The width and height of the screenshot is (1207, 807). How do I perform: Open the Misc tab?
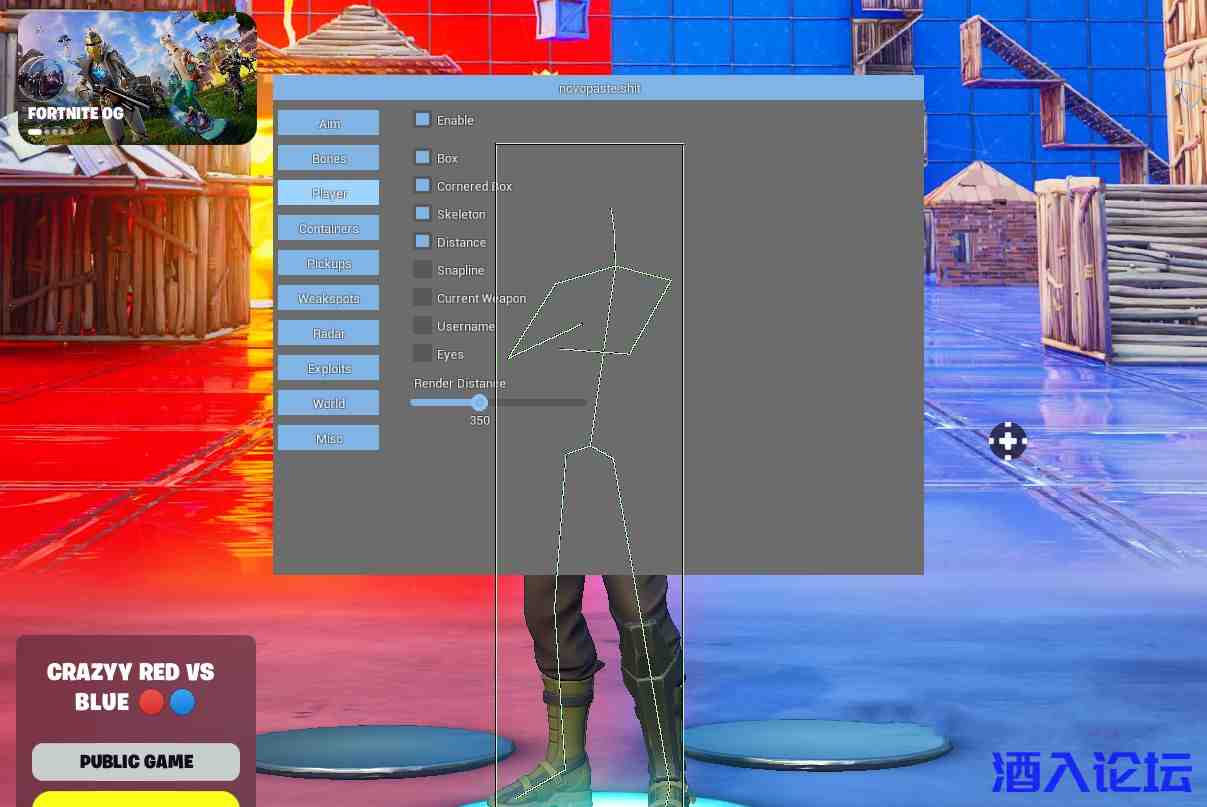(328, 438)
